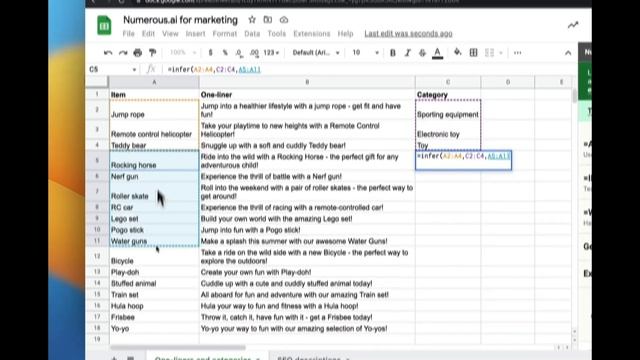Show more toolbar options
The height and width of the screenshot is (360, 640).
click(518, 53)
